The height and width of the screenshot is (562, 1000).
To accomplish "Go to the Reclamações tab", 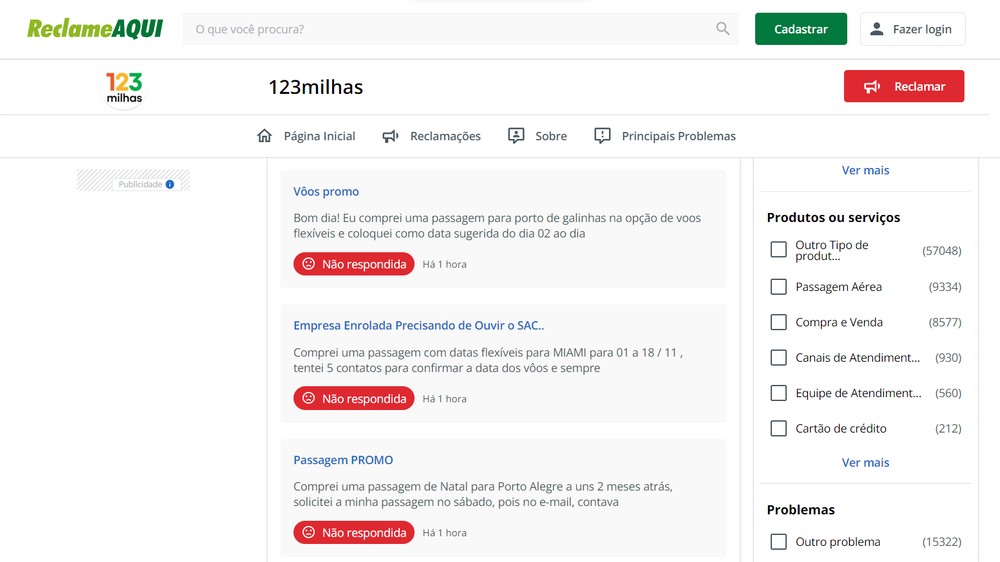I will coord(445,136).
